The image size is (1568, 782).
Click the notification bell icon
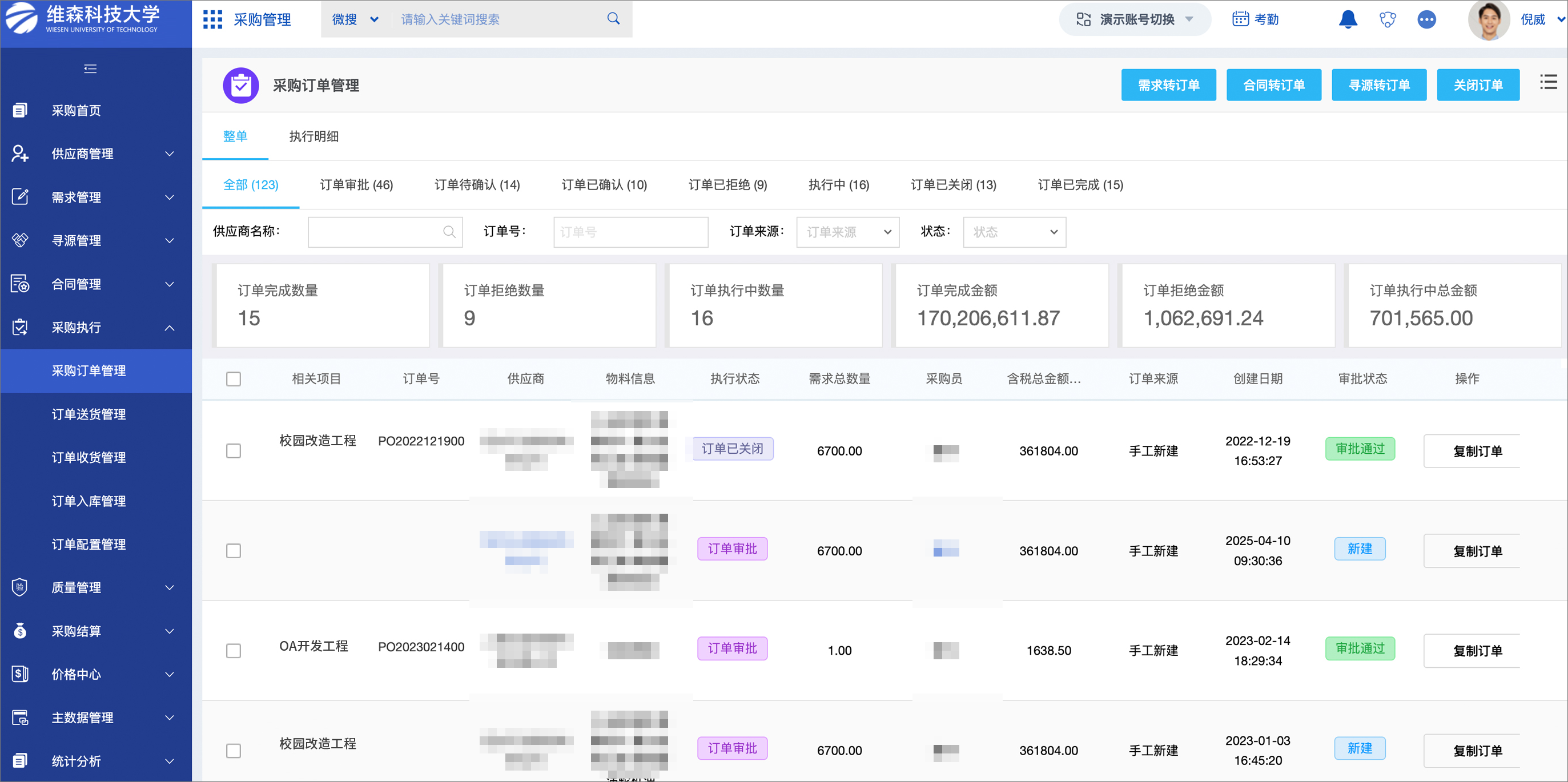point(1348,19)
